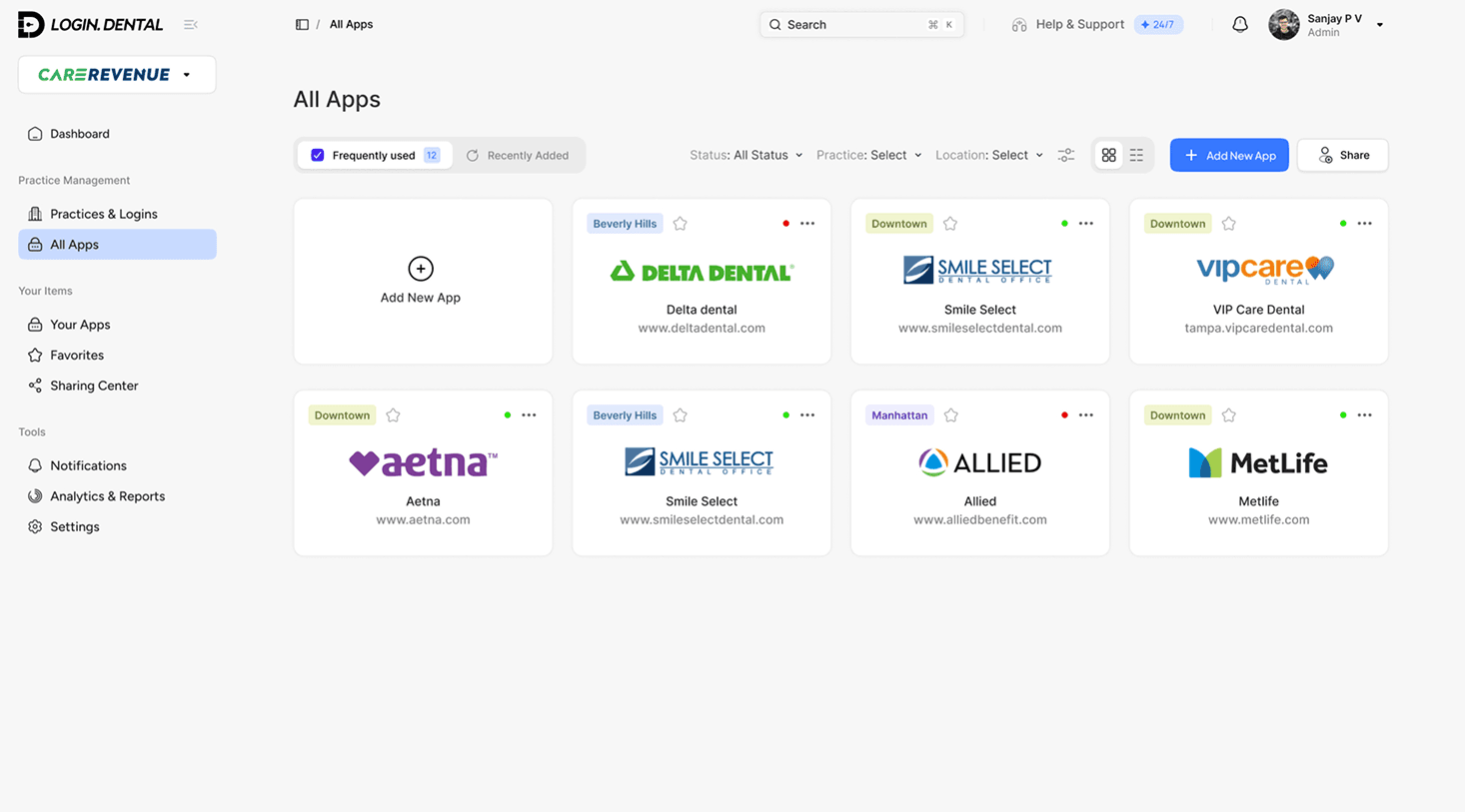Open the notification bell in header
The width and height of the screenshot is (1466, 812).
pyautogui.click(x=1239, y=24)
